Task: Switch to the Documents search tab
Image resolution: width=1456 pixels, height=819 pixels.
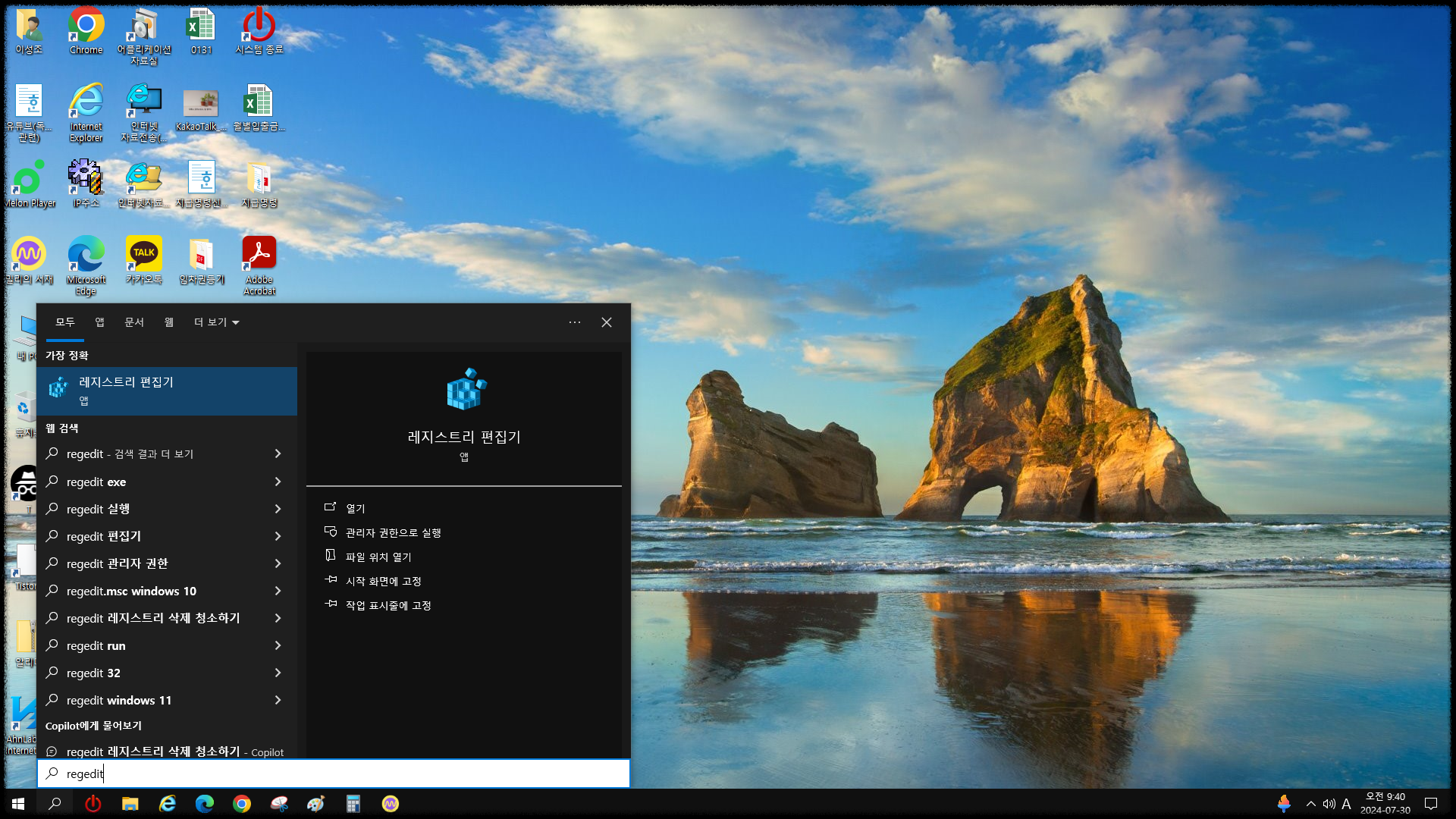Action: pyautogui.click(x=133, y=322)
